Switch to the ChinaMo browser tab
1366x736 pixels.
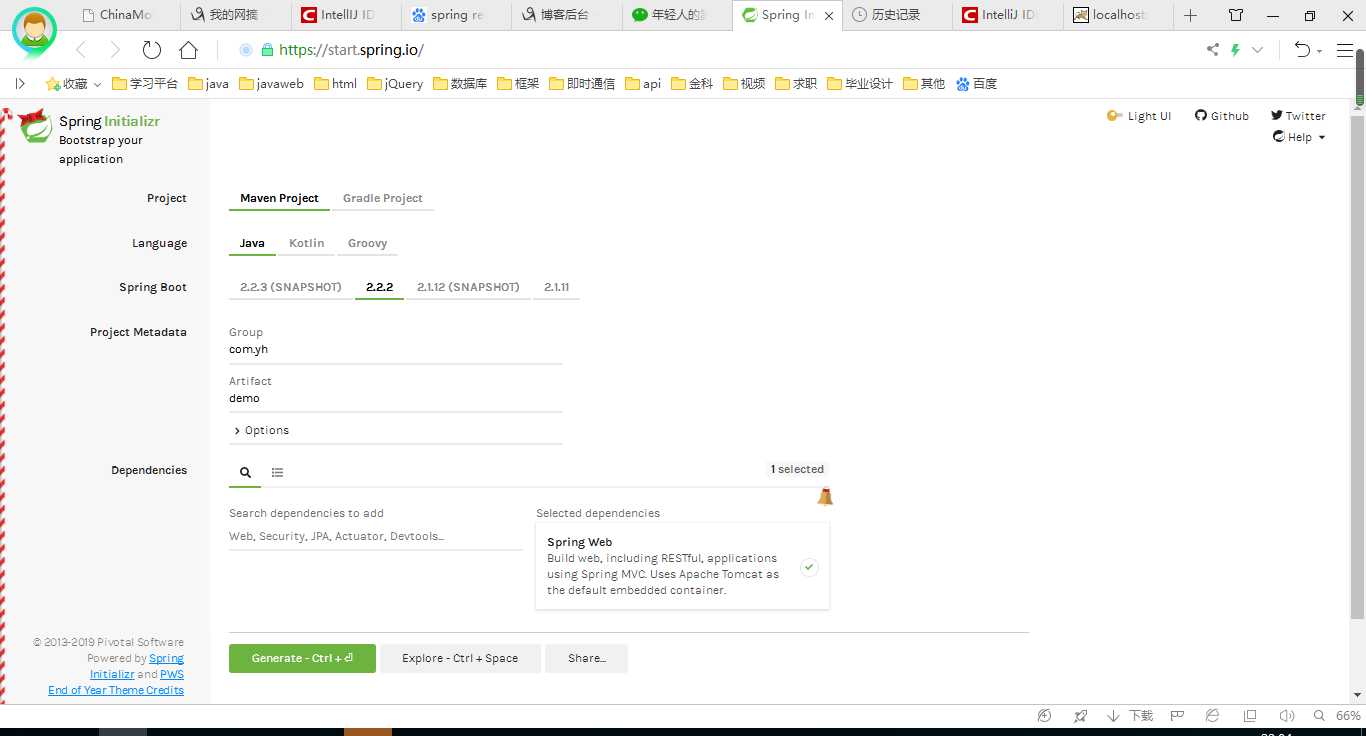click(x=125, y=15)
